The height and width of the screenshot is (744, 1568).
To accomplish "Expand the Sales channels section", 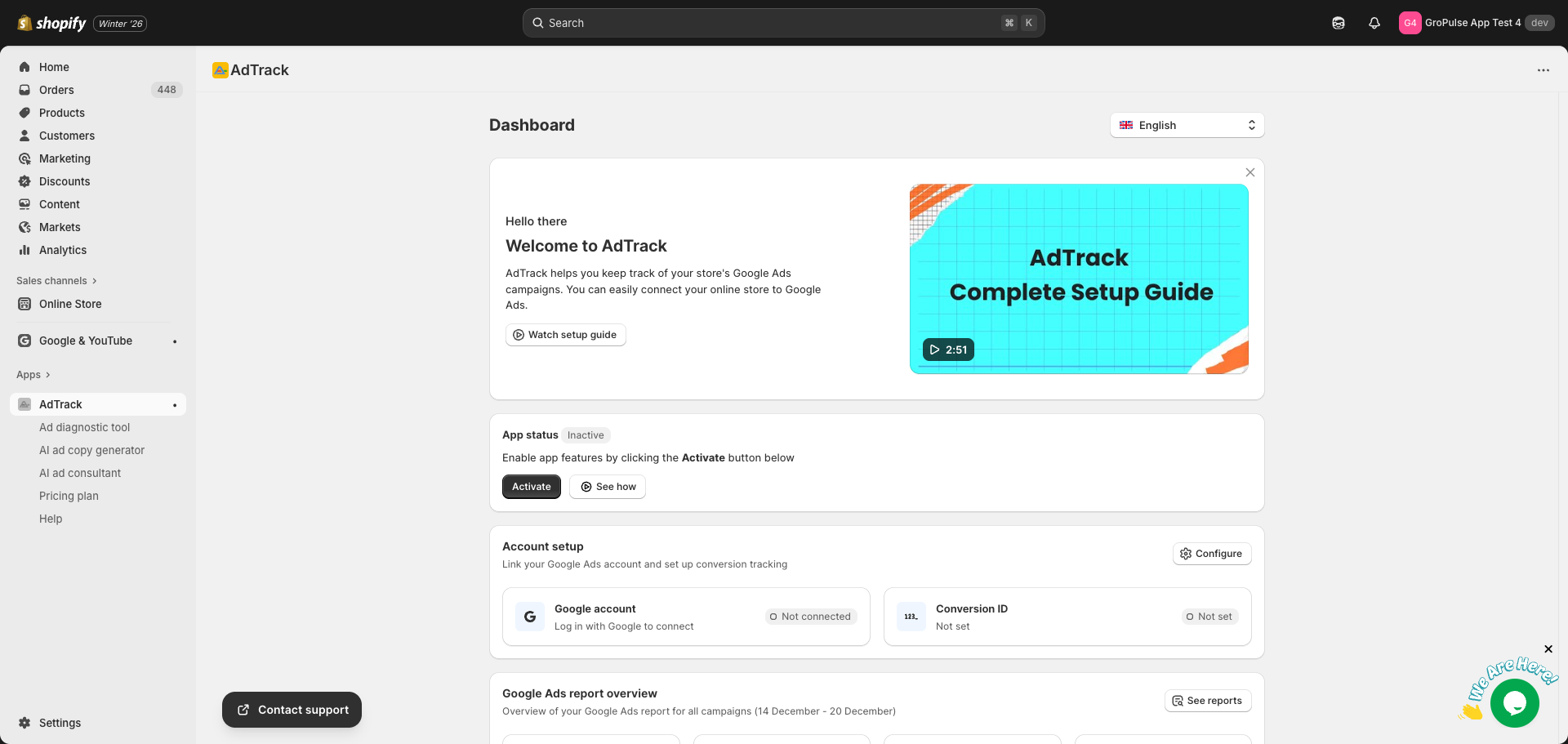I will [x=56, y=280].
